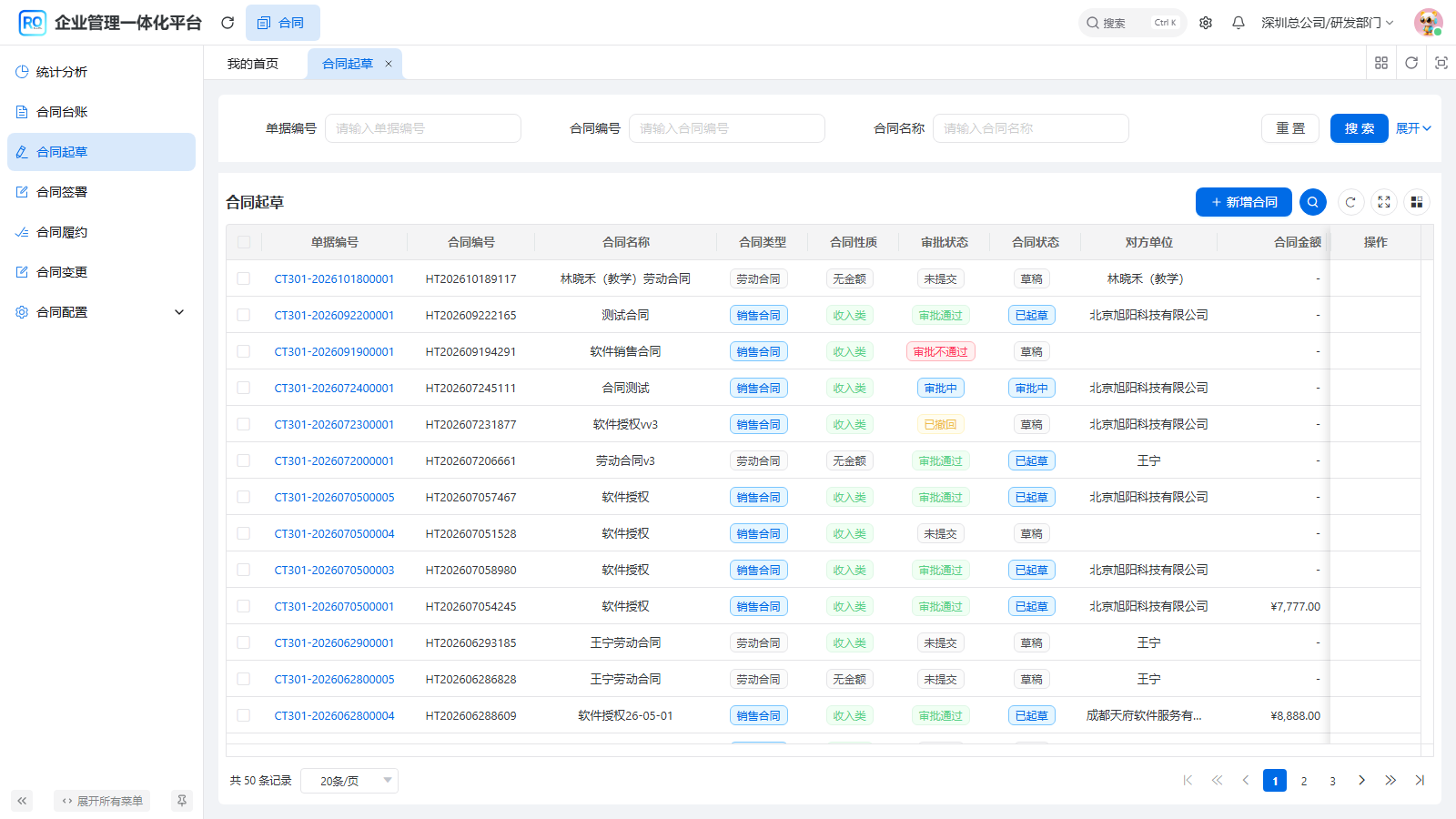The height and width of the screenshot is (819, 1456).
Task: Click the user avatar in the top bar
Action: pos(1428,23)
